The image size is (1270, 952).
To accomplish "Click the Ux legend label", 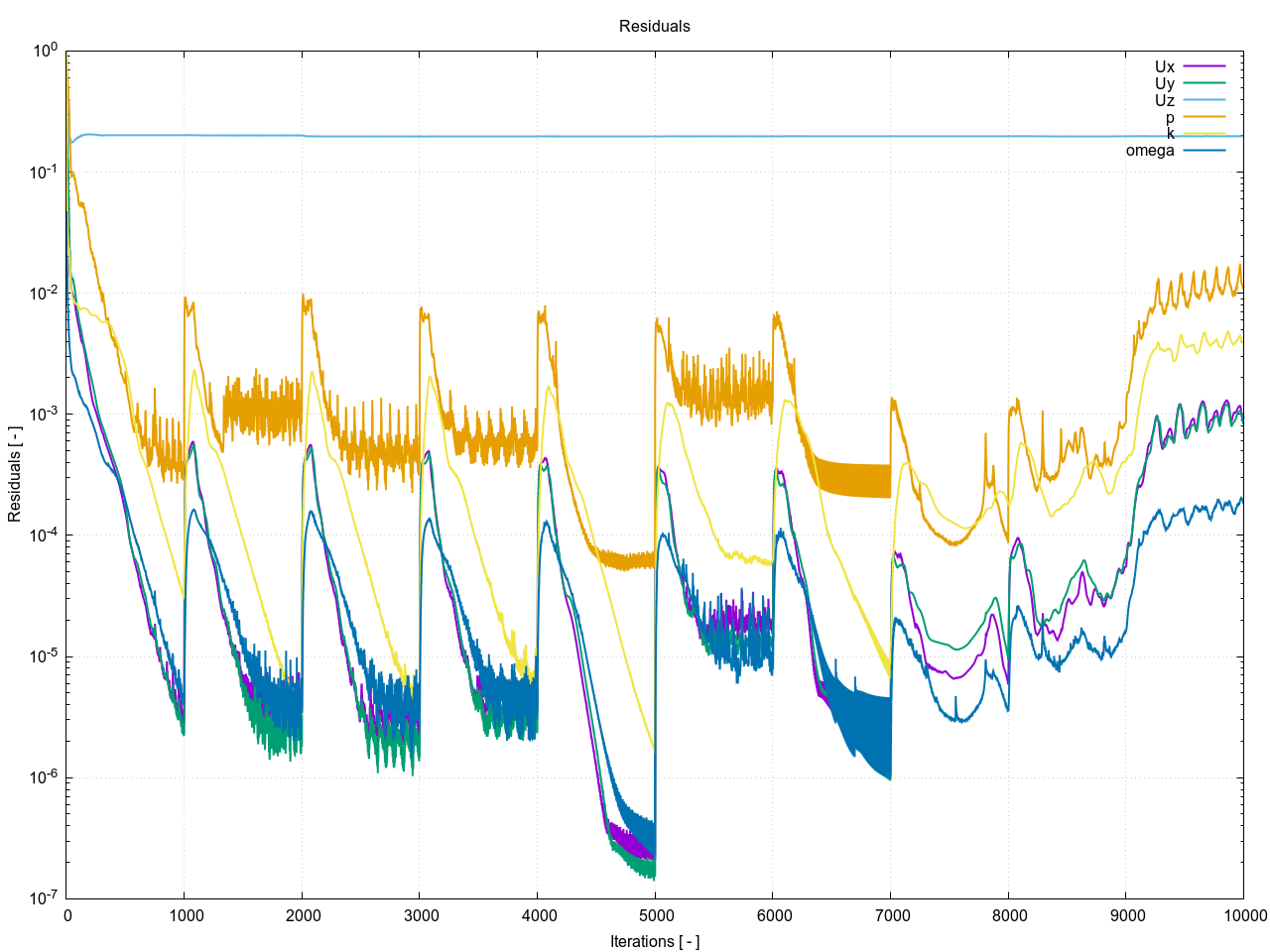I will pos(1164,67).
